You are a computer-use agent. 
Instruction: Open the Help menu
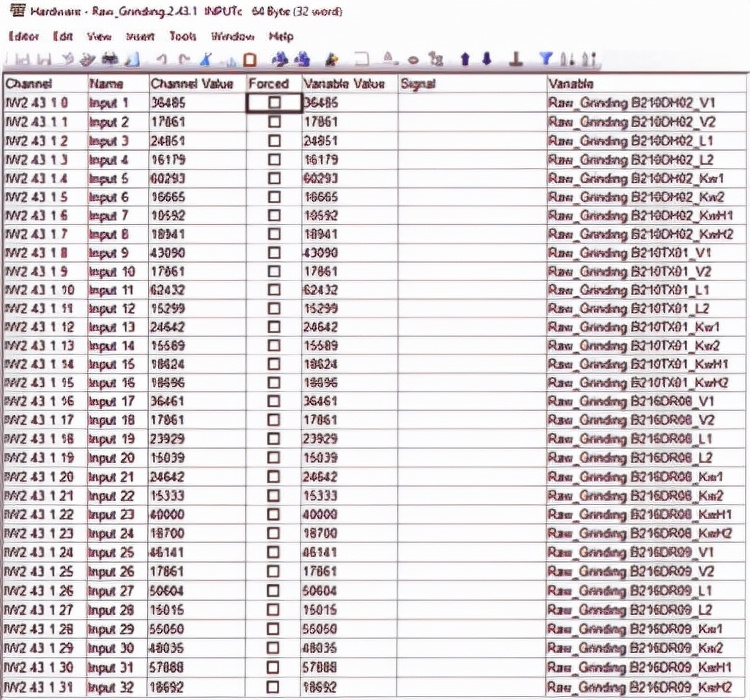(x=281, y=36)
